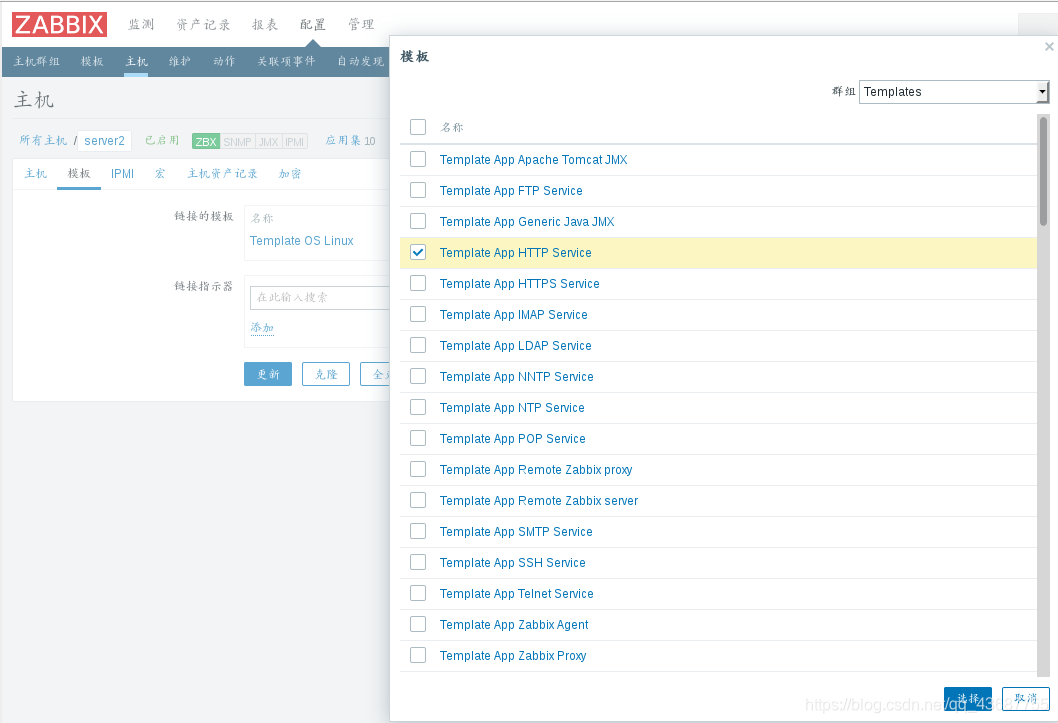This screenshot has height=723, width=1058.
Task: Check Template App Telnet Service checkbox
Action: point(418,594)
